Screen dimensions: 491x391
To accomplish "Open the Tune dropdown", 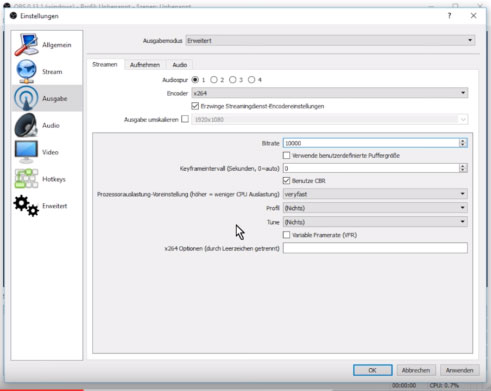I will point(375,222).
